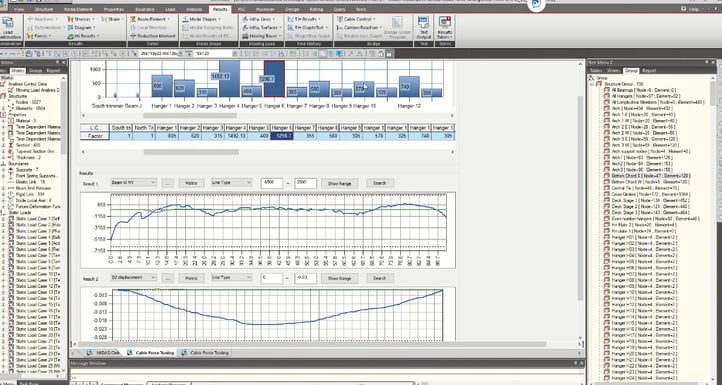722x385 pixels.
Task: Click the Elastic Link tree icon
Action: 10,181
